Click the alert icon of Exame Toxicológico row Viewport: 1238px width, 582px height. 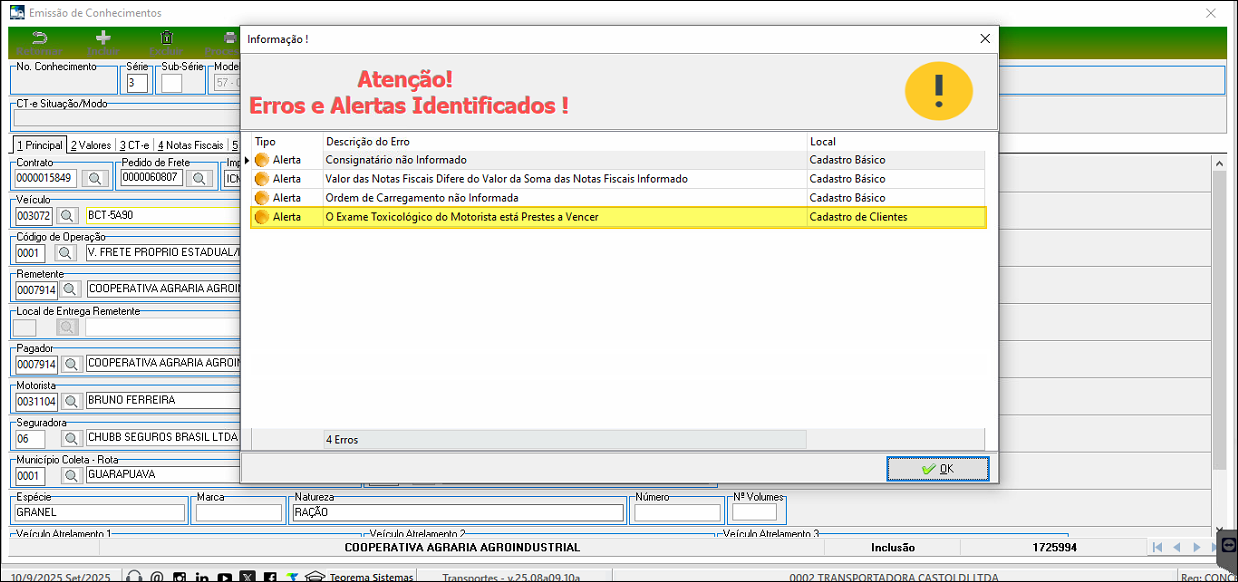tap(262, 217)
